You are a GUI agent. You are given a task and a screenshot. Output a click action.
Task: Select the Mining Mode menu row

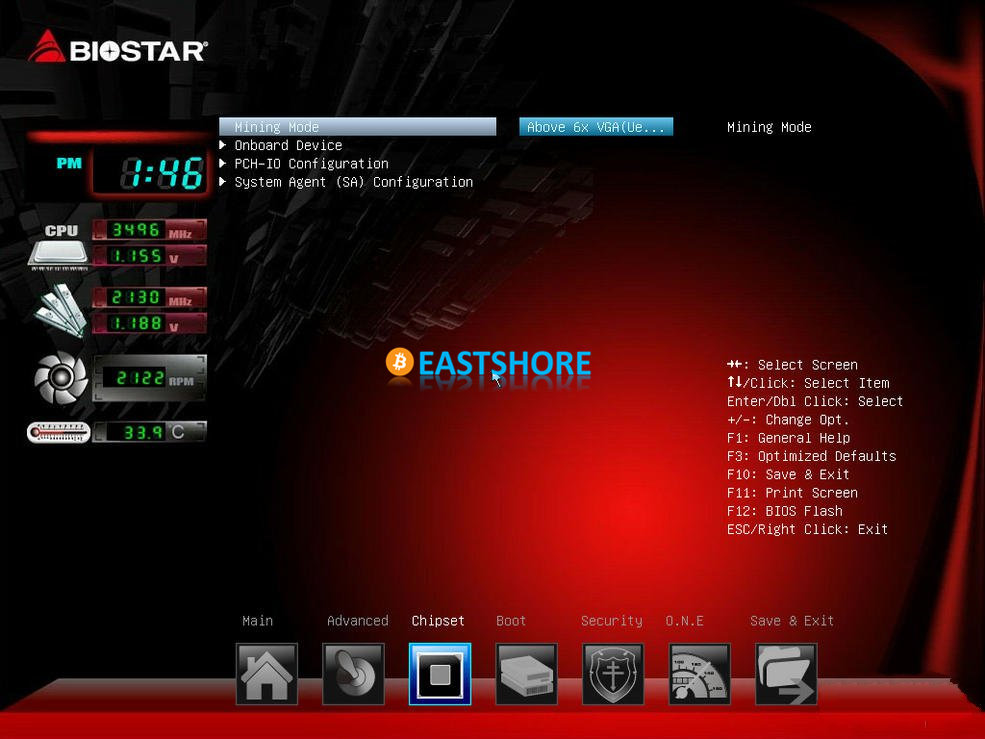click(x=357, y=127)
